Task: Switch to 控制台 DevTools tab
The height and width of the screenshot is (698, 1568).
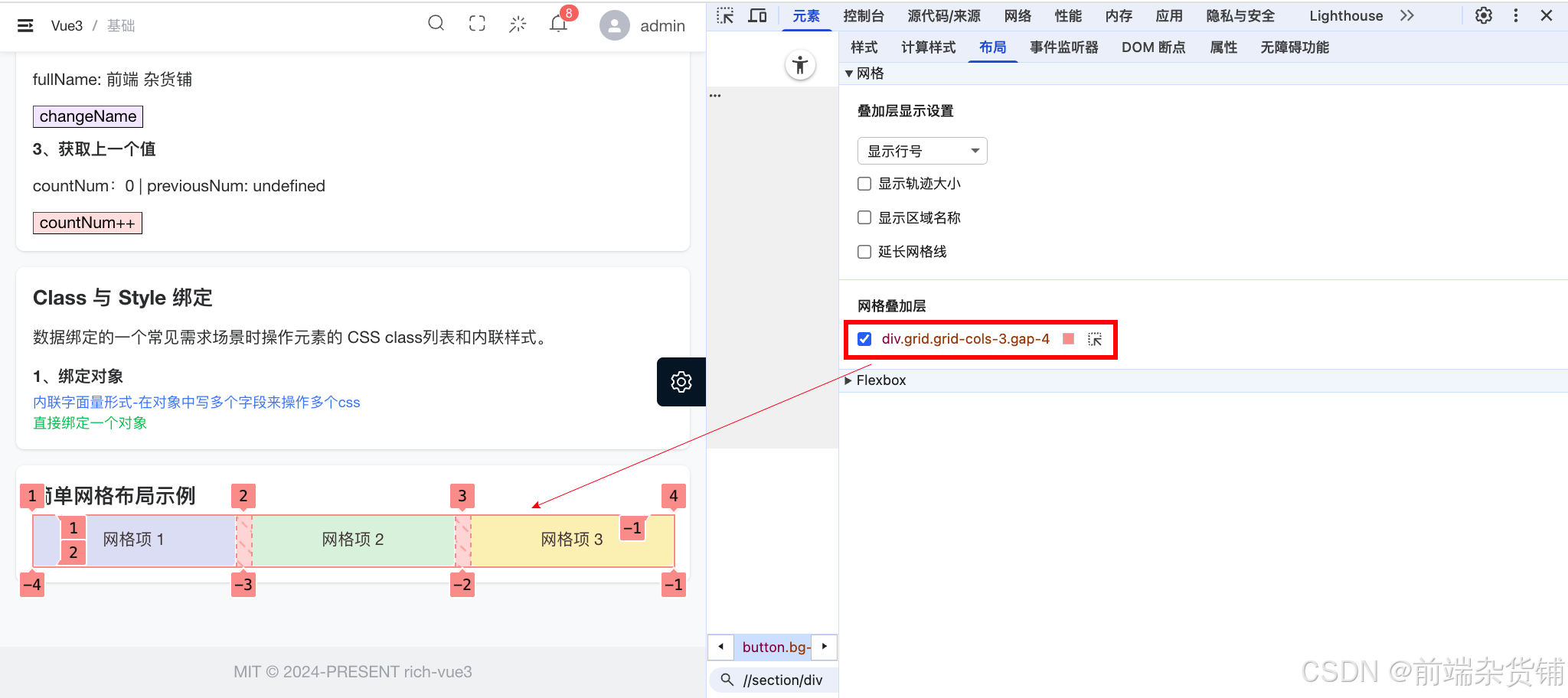Action: [864, 16]
